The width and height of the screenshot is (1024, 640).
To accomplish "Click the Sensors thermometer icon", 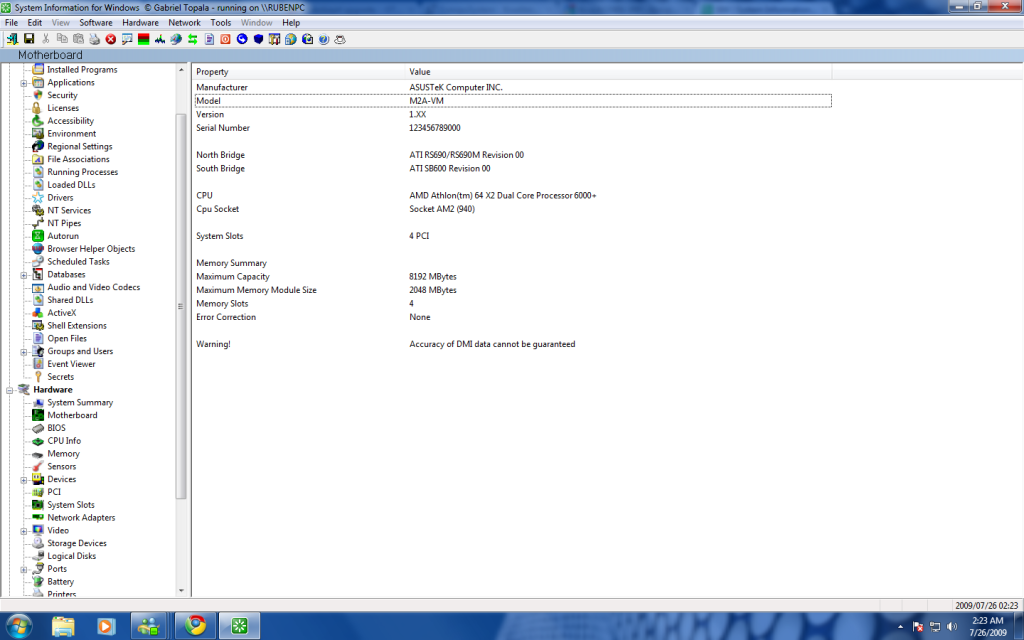I will (x=38, y=466).
